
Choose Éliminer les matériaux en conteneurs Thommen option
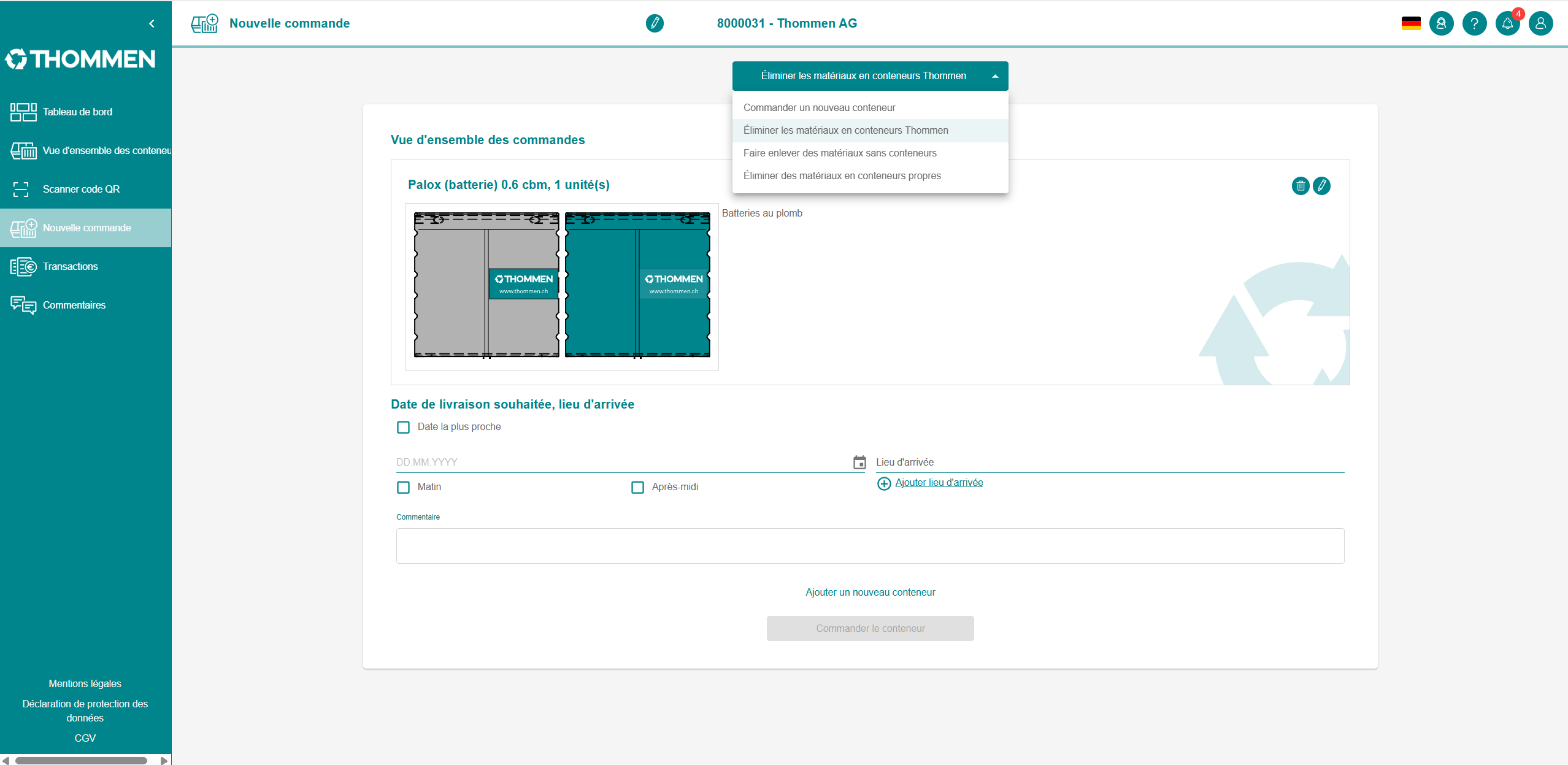[870, 131]
